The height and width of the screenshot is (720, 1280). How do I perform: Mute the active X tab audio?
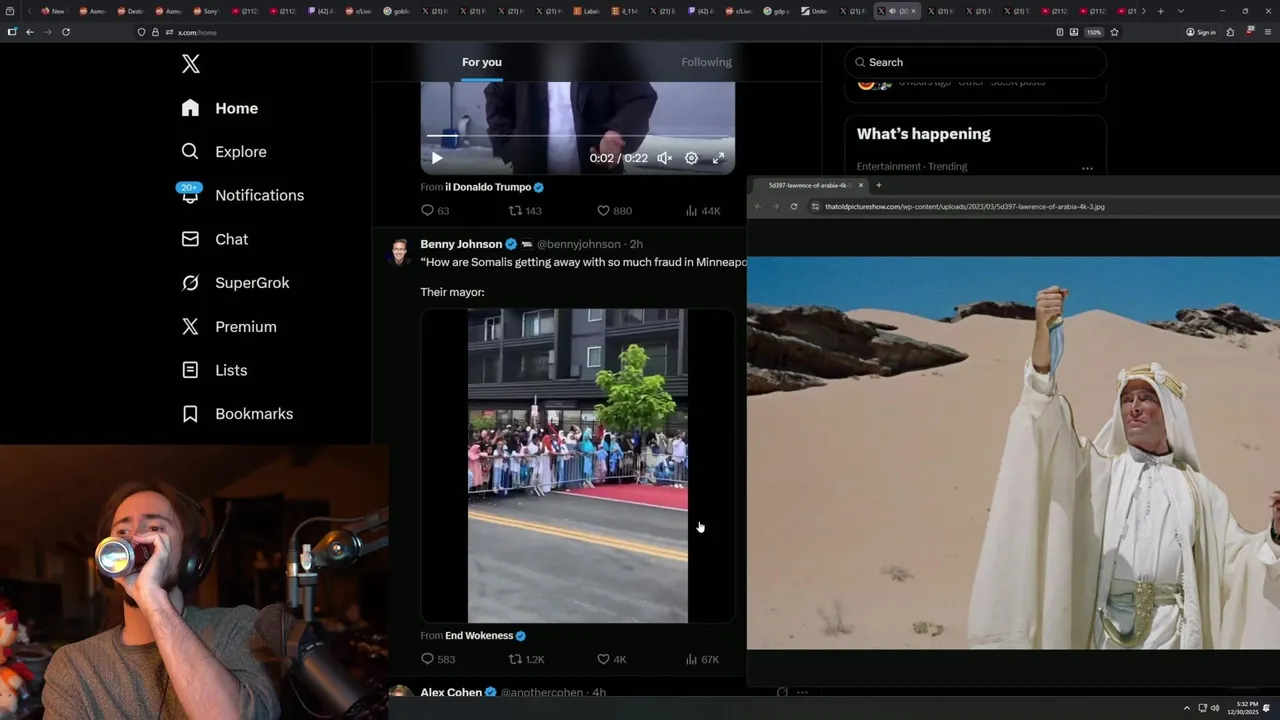point(892,11)
